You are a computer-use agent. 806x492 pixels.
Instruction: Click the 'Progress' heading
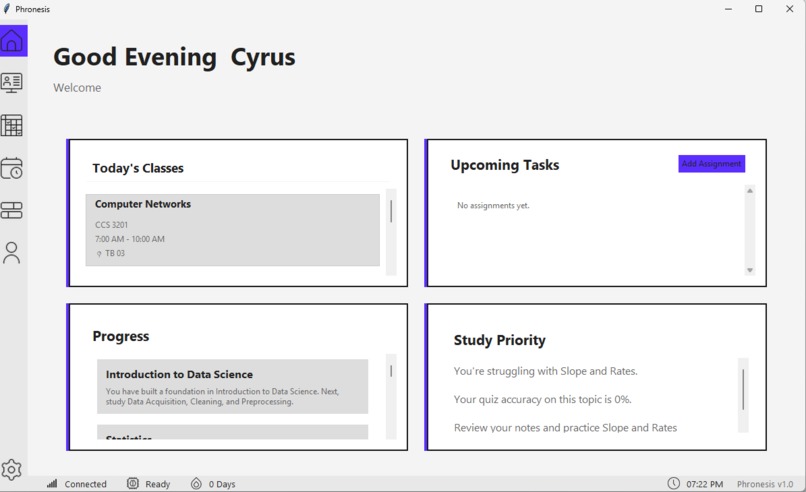(x=121, y=336)
